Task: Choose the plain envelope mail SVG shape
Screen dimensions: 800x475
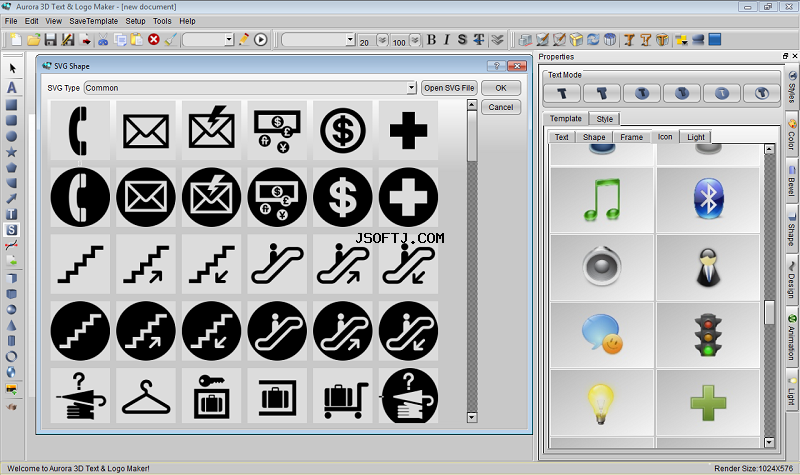Action: pyautogui.click(x=145, y=131)
